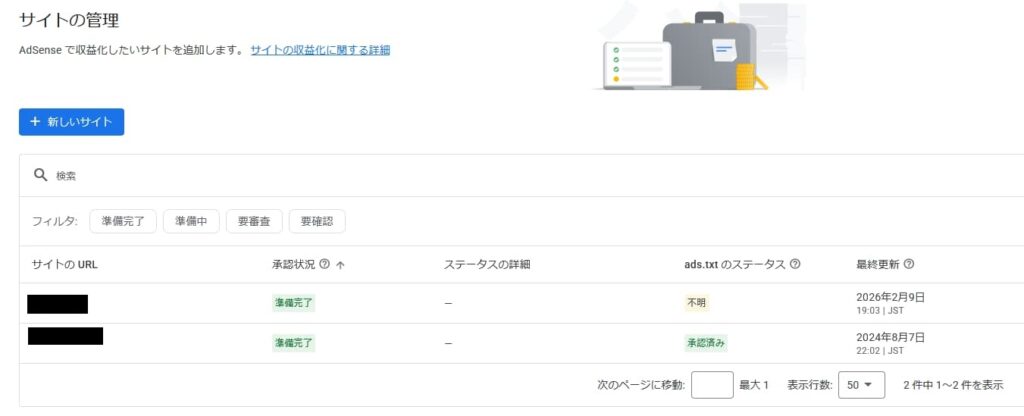Viewport: 1024px width, 416px height.
Task: Click the 不明 ads.txt status badge
Action: coord(695,303)
